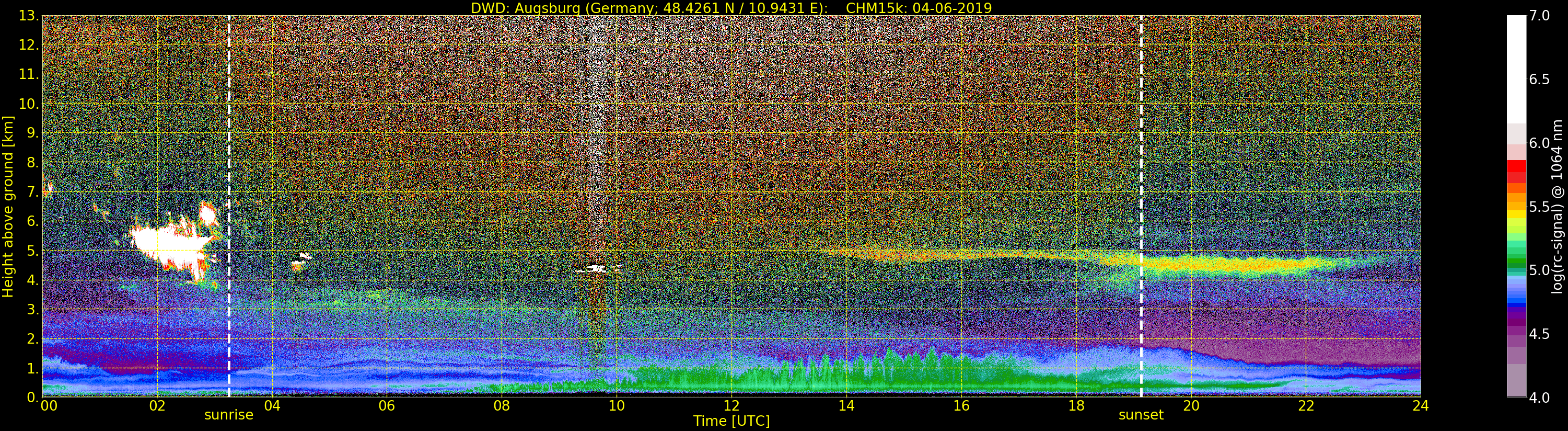Click the '24' time axis tick label
Viewport: 1568px width, 431px height.
tap(1420, 405)
